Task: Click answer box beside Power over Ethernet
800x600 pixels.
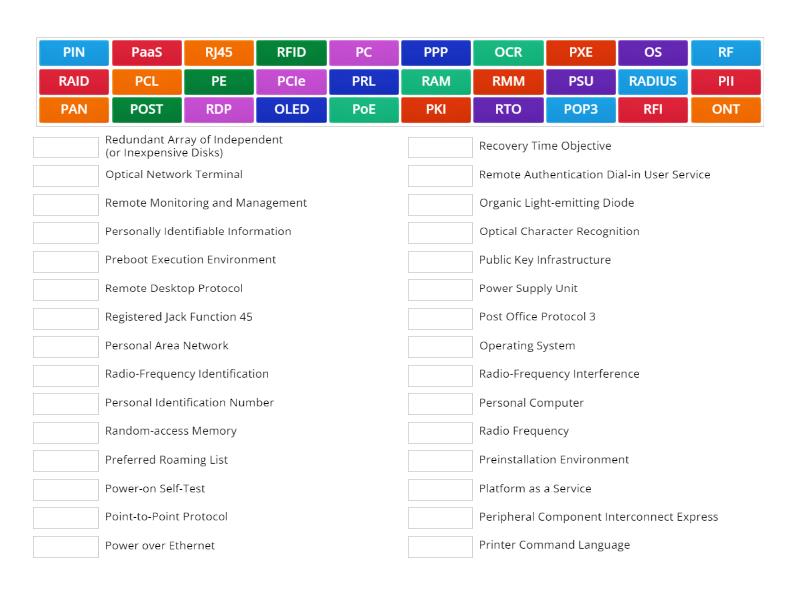Action: click(x=65, y=546)
